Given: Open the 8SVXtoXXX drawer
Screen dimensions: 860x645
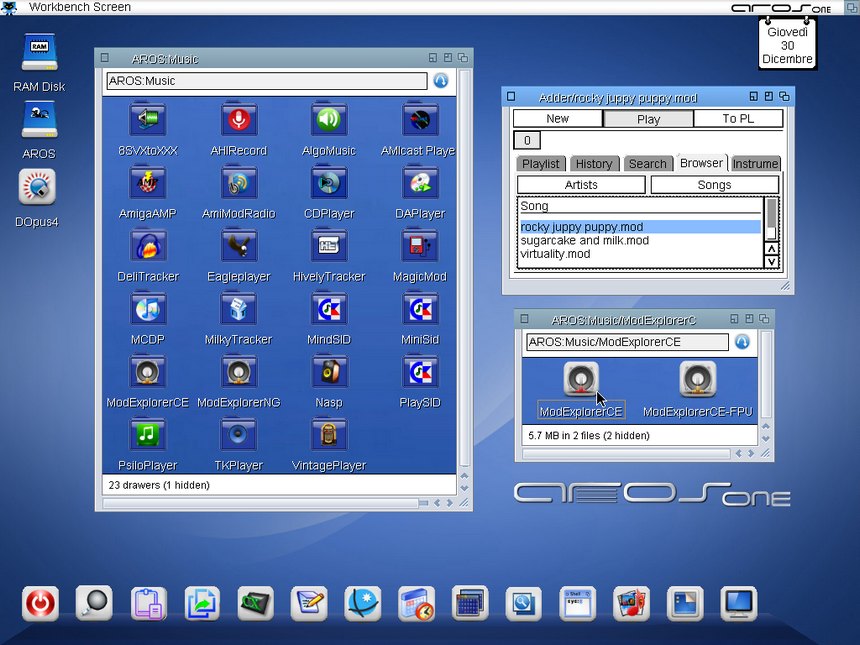Looking at the screenshot, I should 148,119.
